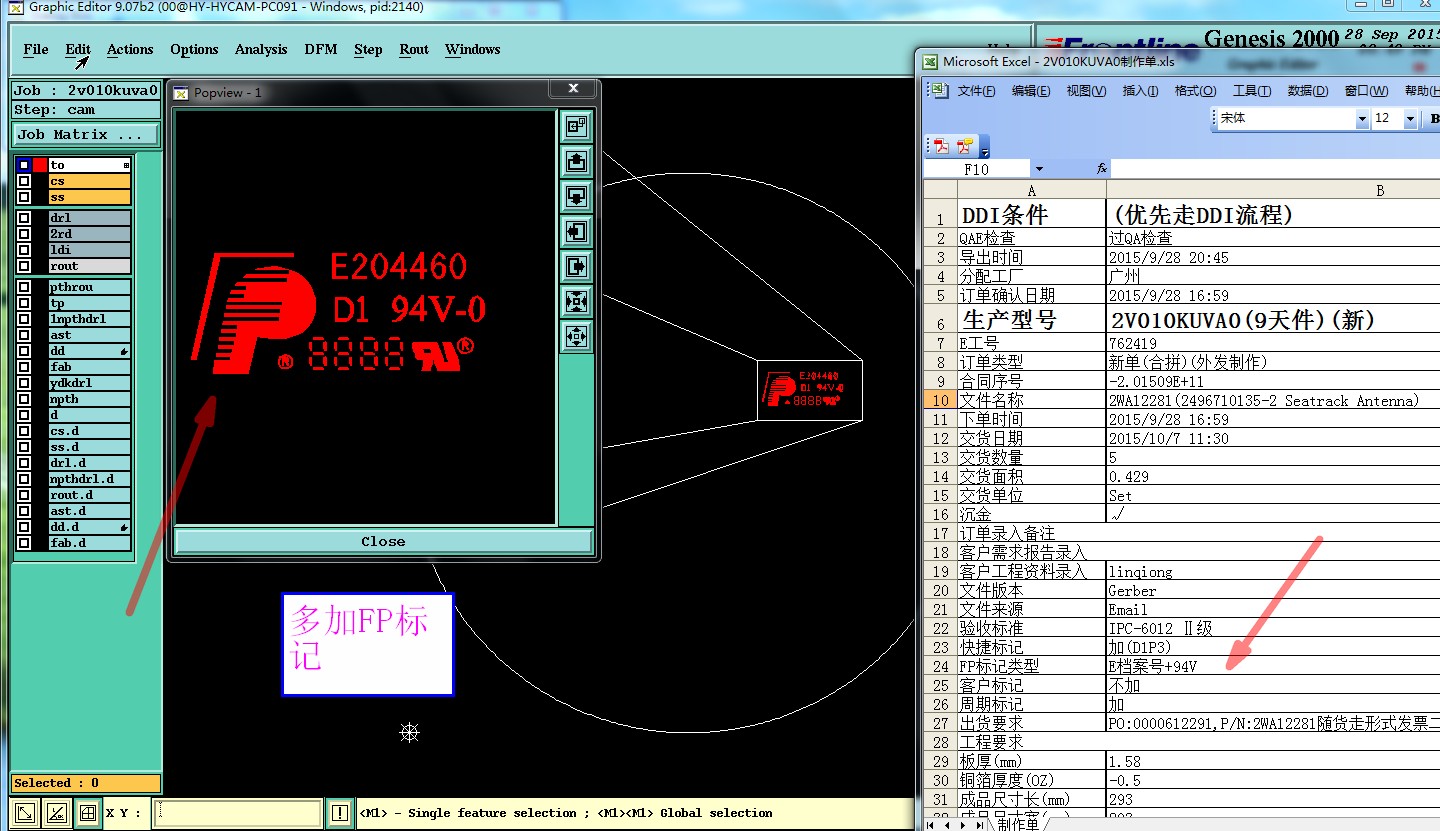Click the diagonal arrow coordinate mode icon
The height and width of the screenshot is (831, 1440).
tap(25, 813)
